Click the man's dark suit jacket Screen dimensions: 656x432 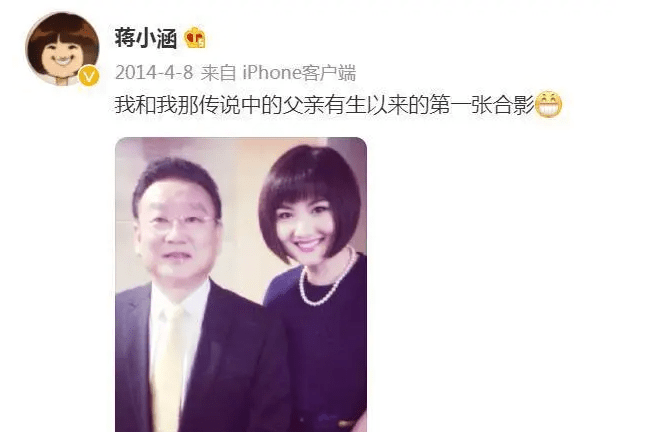pyautogui.click(x=203, y=360)
